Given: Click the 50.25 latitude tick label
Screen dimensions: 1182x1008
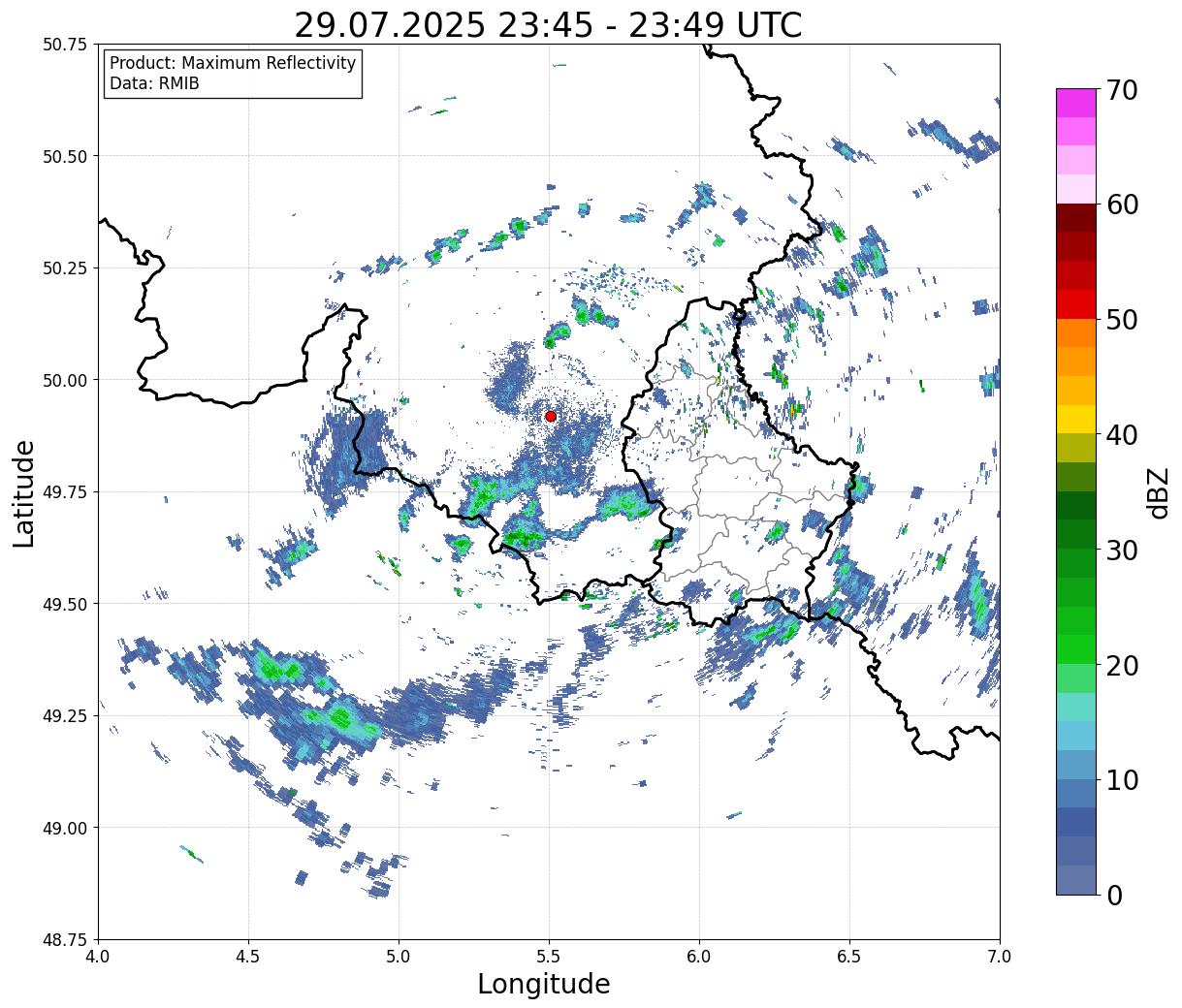Looking at the screenshot, I should tap(65, 268).
